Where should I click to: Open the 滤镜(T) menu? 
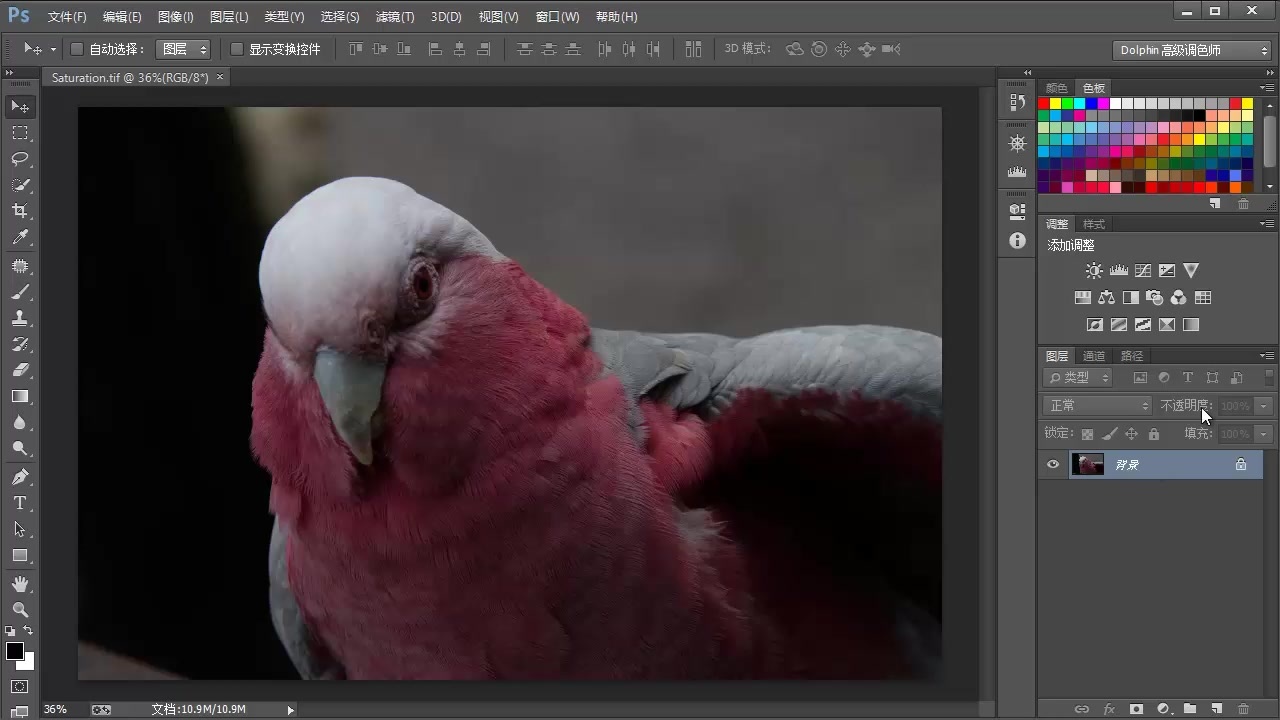(395, 17)
